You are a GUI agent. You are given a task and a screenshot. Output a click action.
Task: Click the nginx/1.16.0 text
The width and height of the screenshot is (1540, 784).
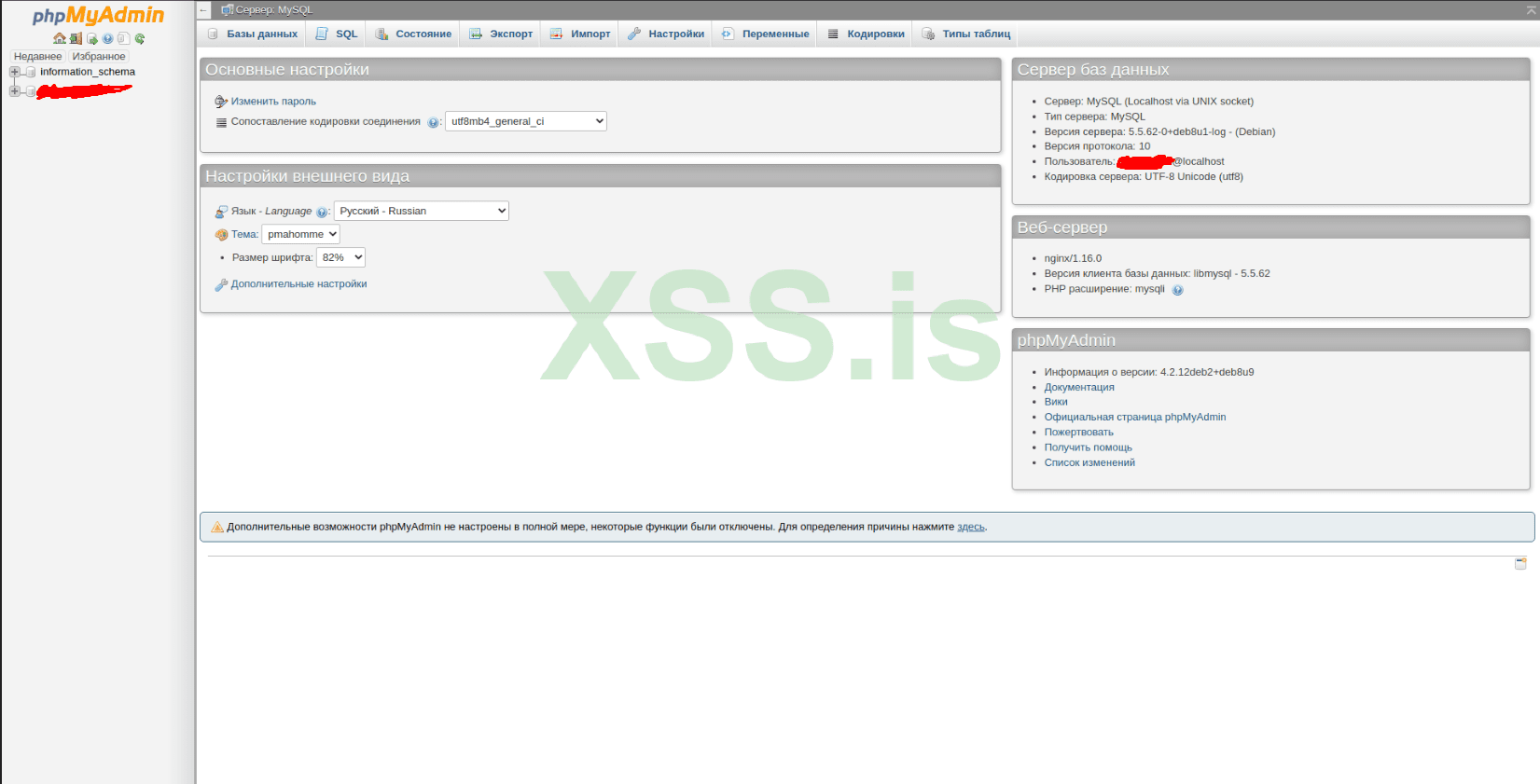1073,258
